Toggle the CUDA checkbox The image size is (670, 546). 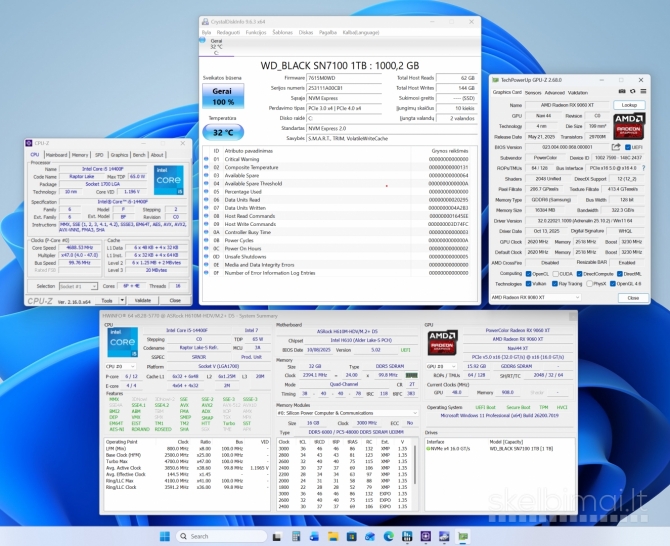pos(555,274)
